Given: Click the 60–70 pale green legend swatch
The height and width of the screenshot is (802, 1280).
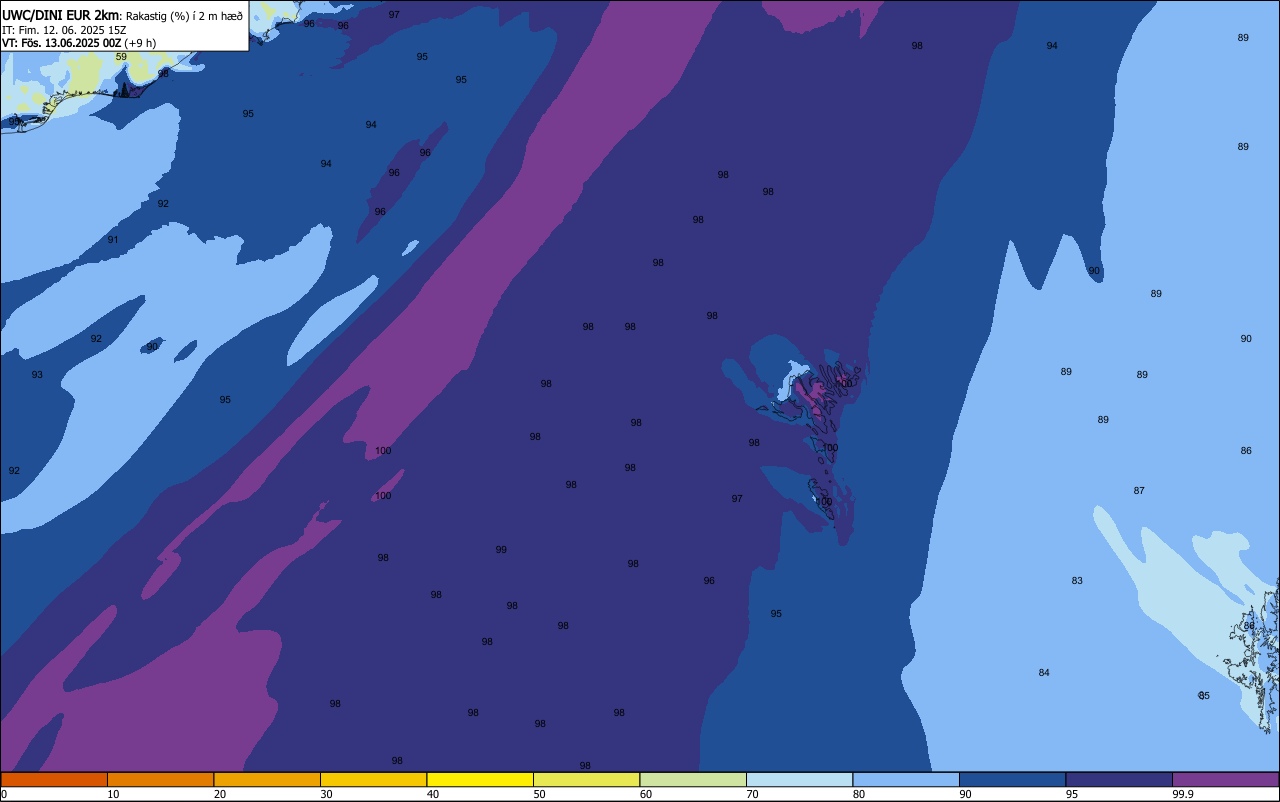Looking at the screenshot, I should click(x=693, y=779).
